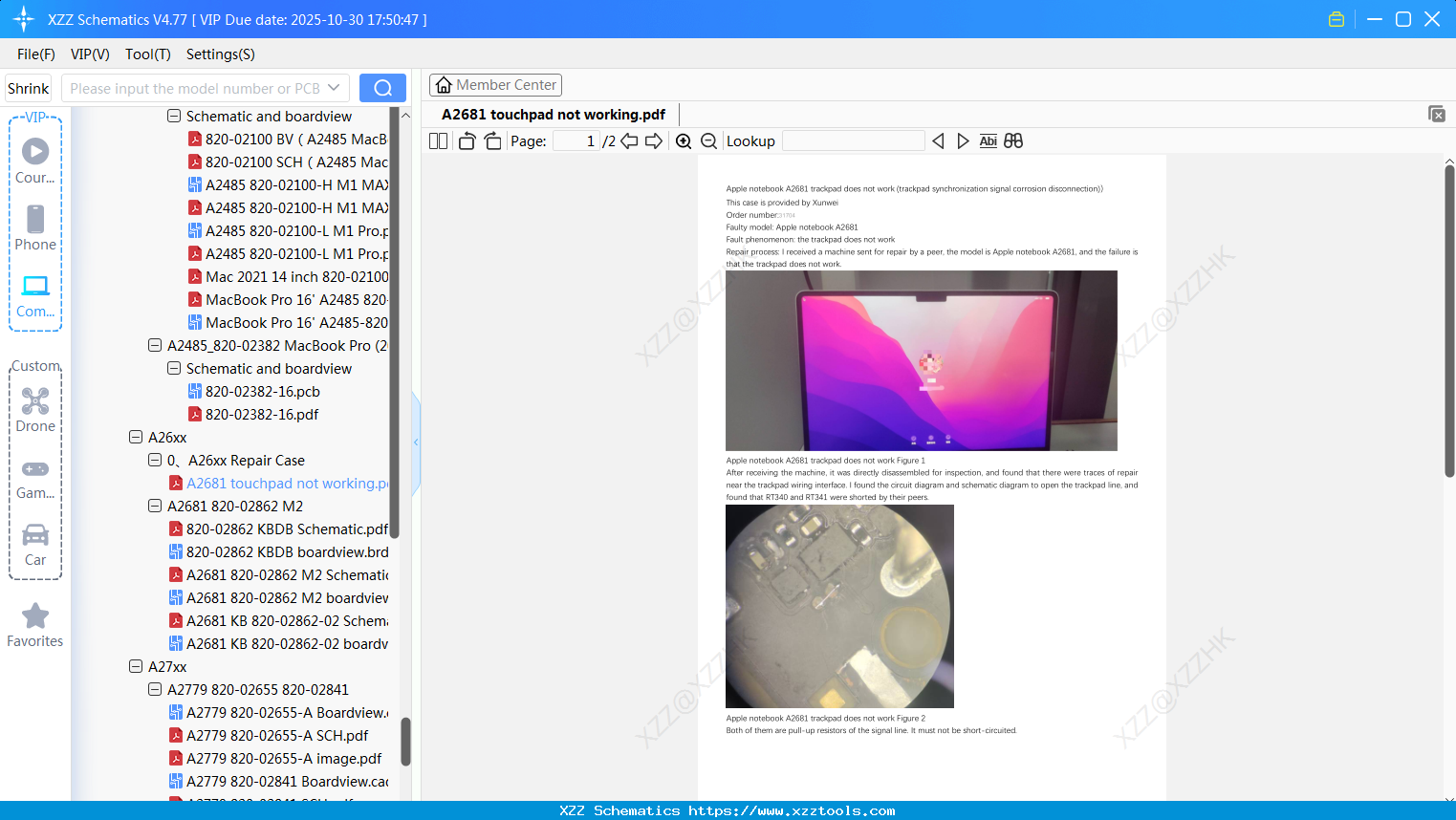1456x820 pixels.
Task: Click the binoculars search icon
Action: tap(1013, 141)
